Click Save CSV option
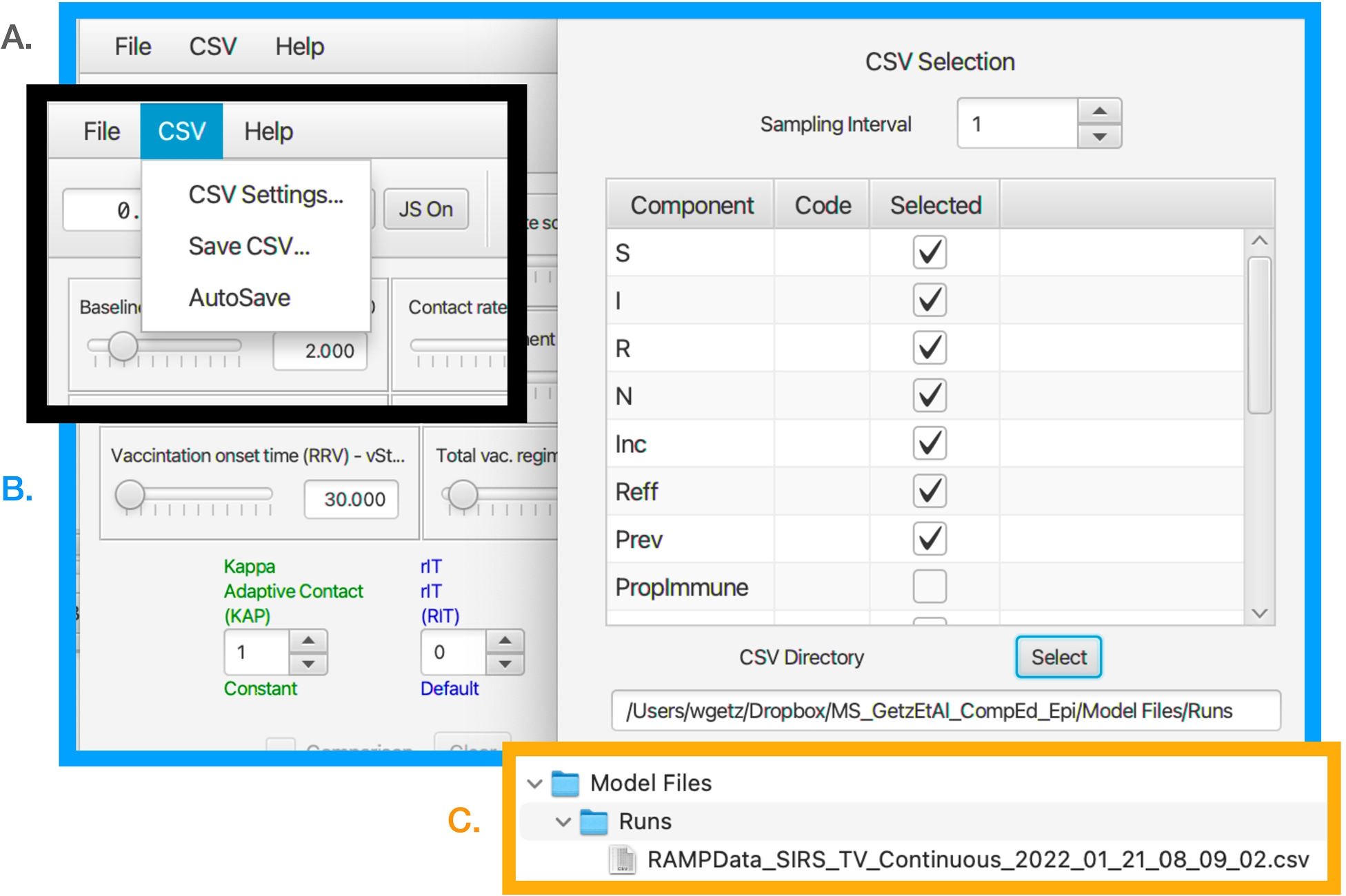 point(249,249)
